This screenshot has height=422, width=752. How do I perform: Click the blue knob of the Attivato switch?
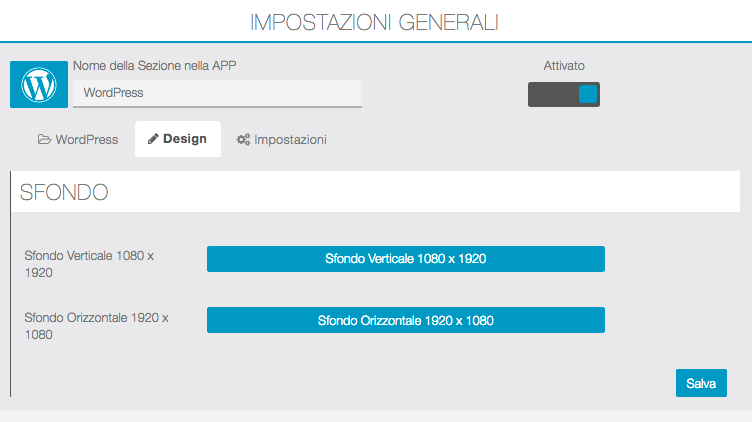[x=587, y=94]
